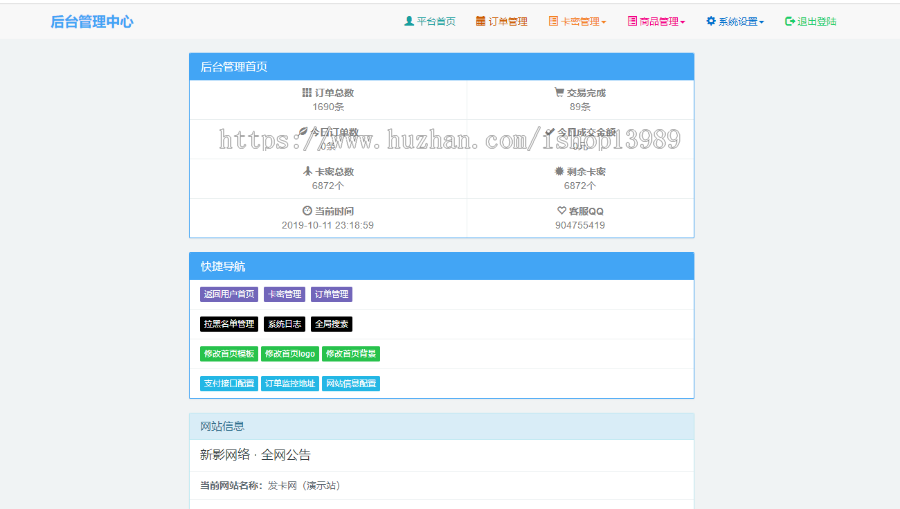The height and width of the screenshot is (509, 900).
Task: Click the 新影网络 · 全网公告 heading
Action: [255, 455]
